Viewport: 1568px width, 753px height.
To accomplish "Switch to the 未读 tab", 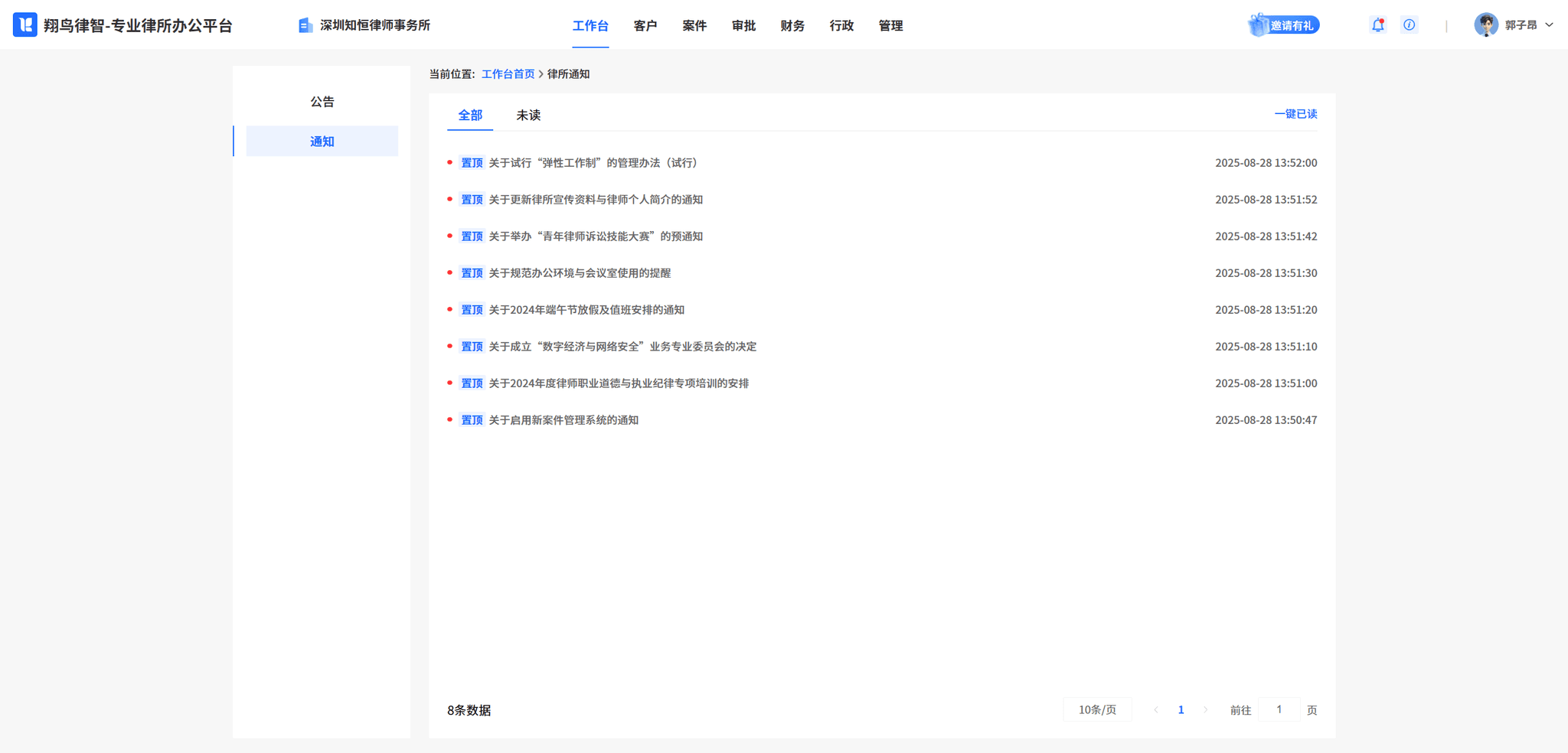I will click(x=528, y=116).
